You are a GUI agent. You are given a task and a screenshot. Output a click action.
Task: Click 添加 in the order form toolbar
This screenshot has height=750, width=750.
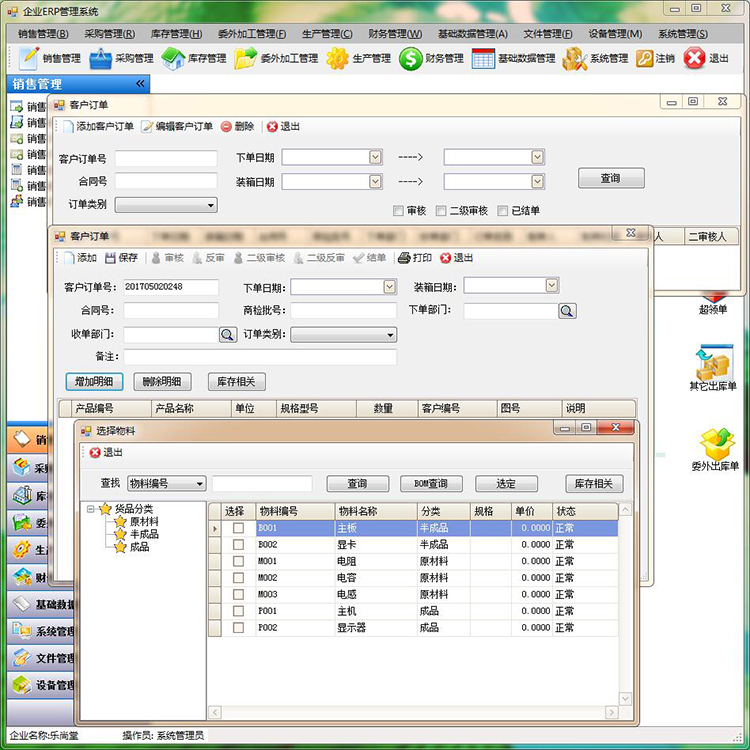tap(80, 258)
